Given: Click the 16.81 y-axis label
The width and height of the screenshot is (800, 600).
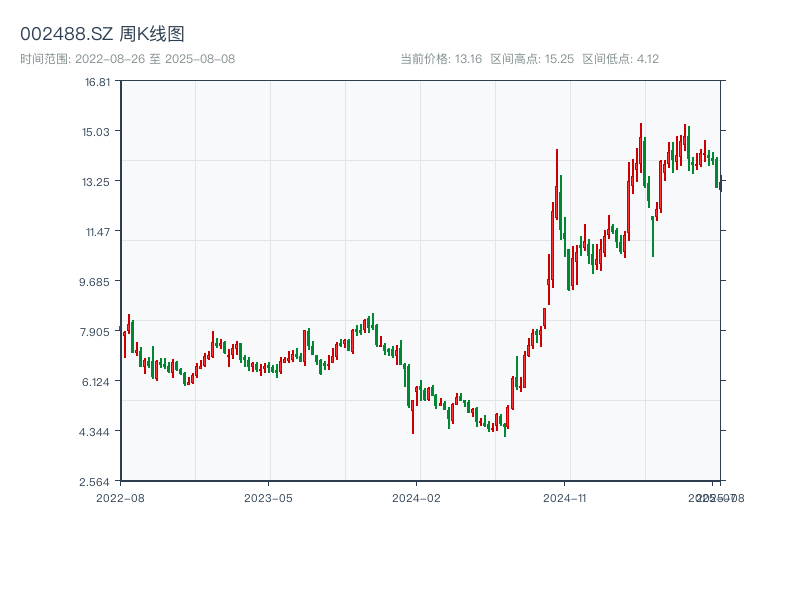Looking at the screenshot, I should click(x=98, y=82).
